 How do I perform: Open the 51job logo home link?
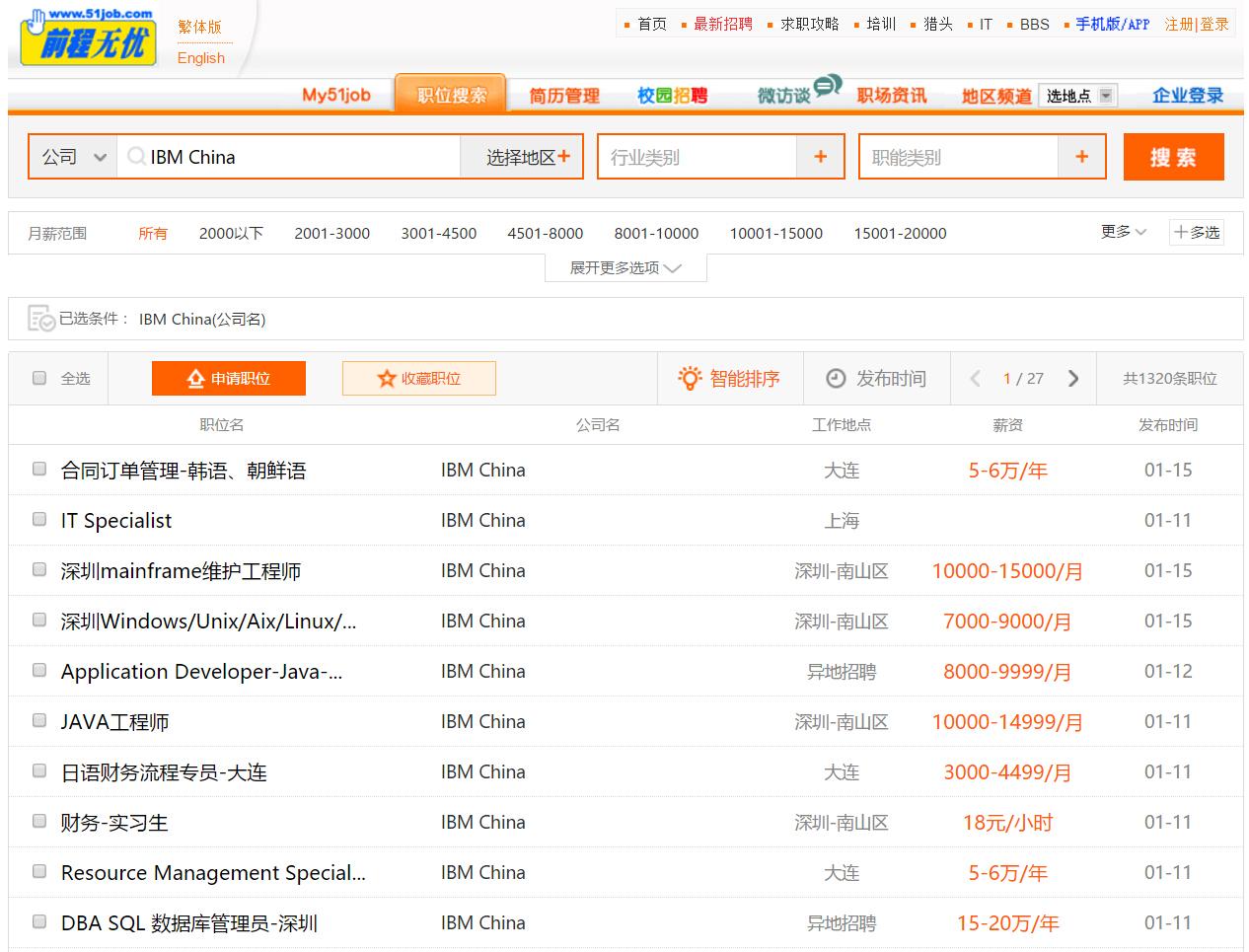point(89,36)
